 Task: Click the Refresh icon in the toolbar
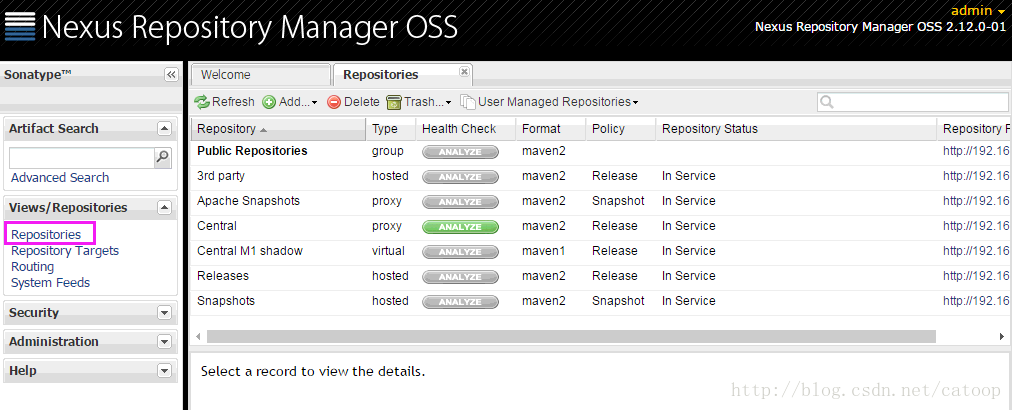(202, 102)
